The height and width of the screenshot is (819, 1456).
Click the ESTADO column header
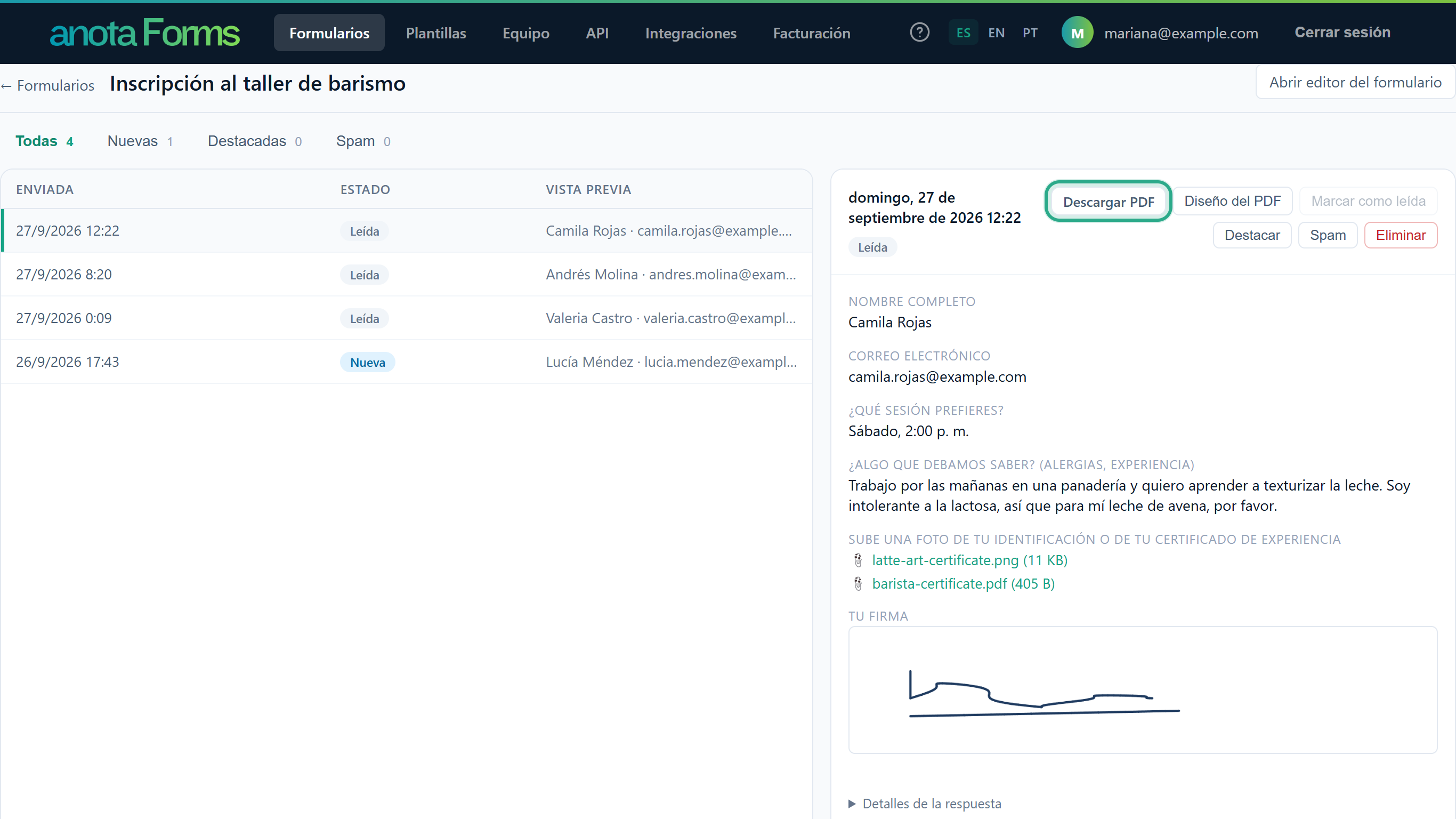[x=365, y=189]
